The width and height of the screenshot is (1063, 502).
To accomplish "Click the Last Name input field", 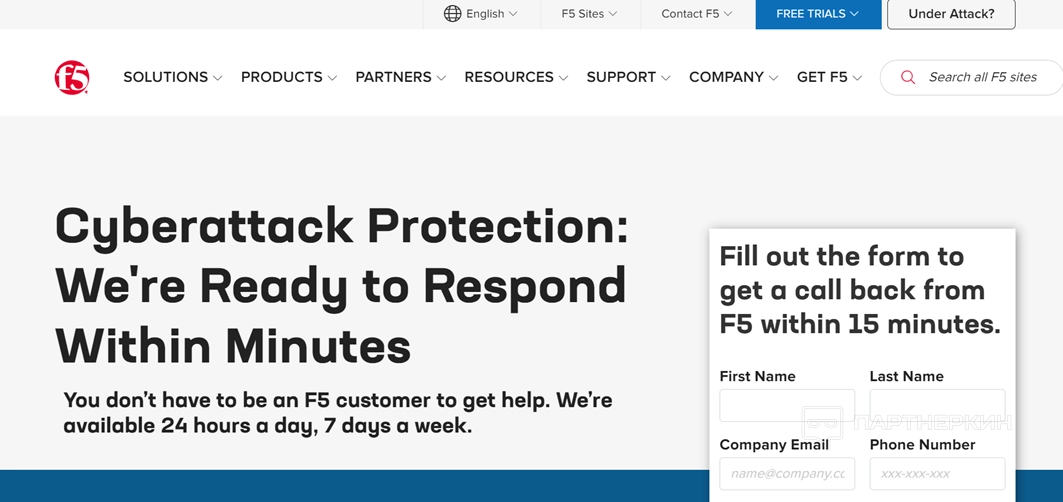I will 937,406.
